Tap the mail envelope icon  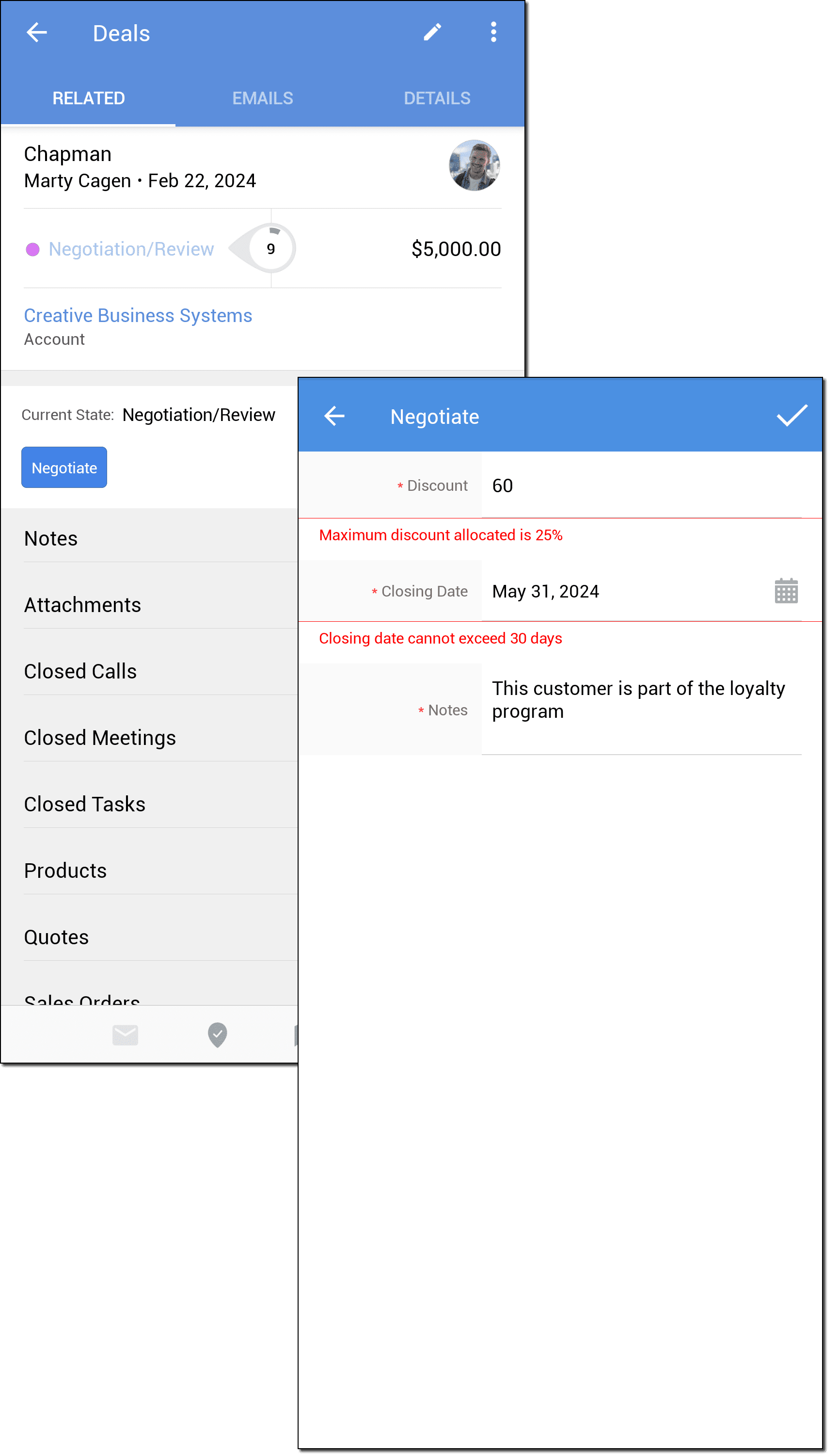(125, 1034)
